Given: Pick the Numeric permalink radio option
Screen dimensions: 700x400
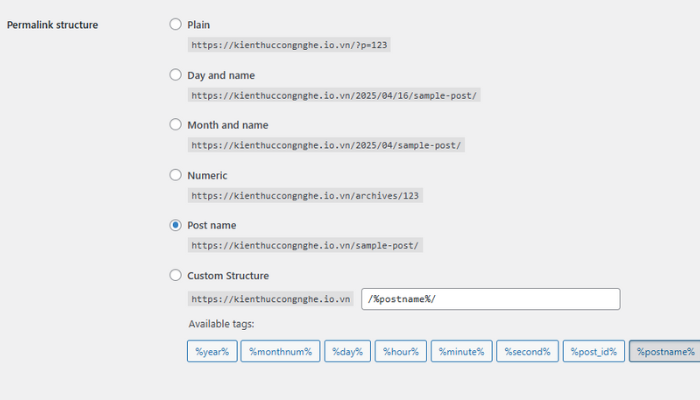Looking at the screenshot, I should click(176, 175).
